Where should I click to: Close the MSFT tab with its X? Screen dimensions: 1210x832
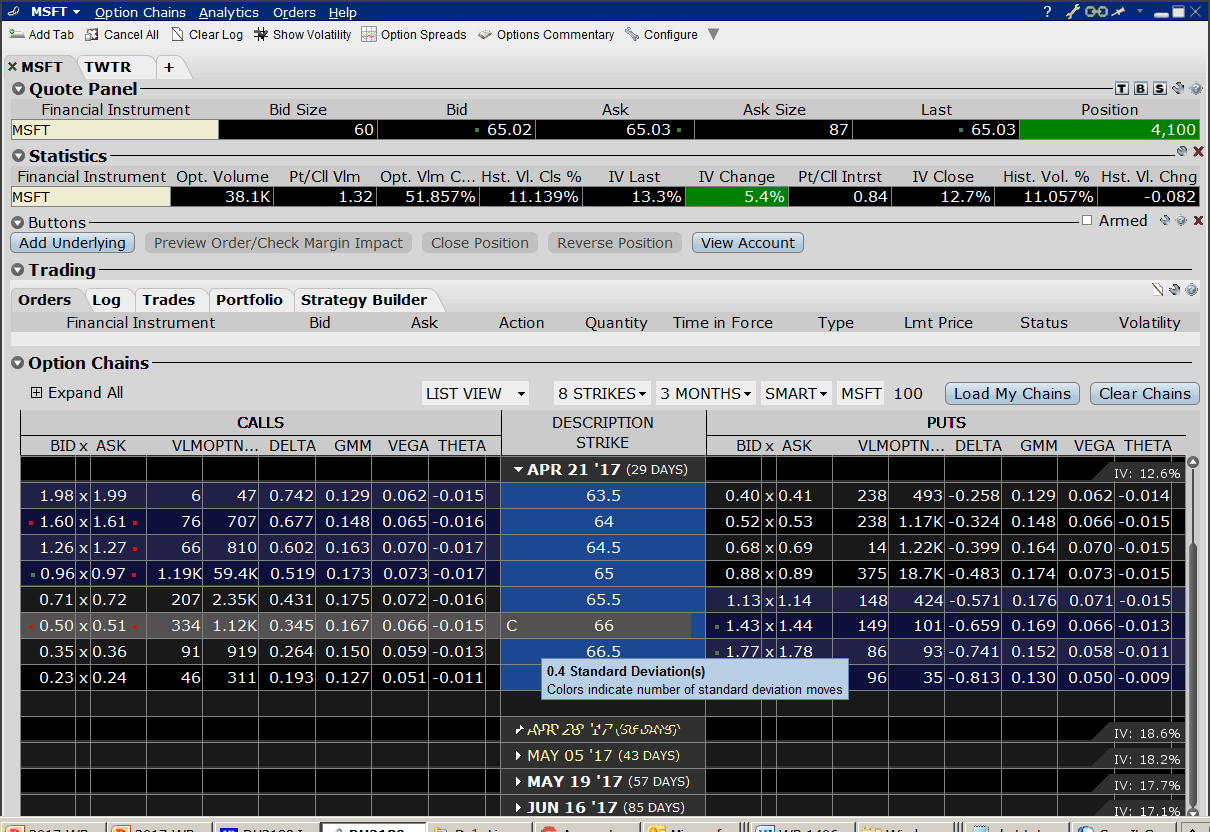(13, 67)
